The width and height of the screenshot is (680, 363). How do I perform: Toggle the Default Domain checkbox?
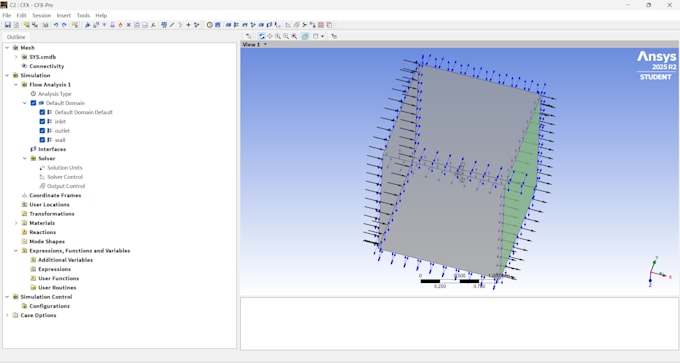coord(33,103)
